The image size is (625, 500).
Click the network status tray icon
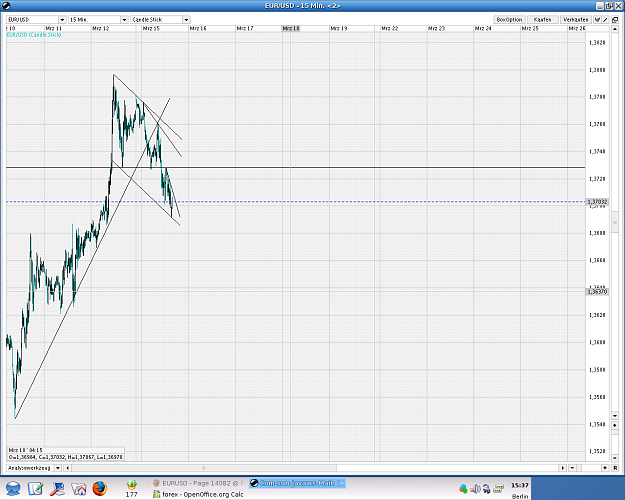pos(499,489)
